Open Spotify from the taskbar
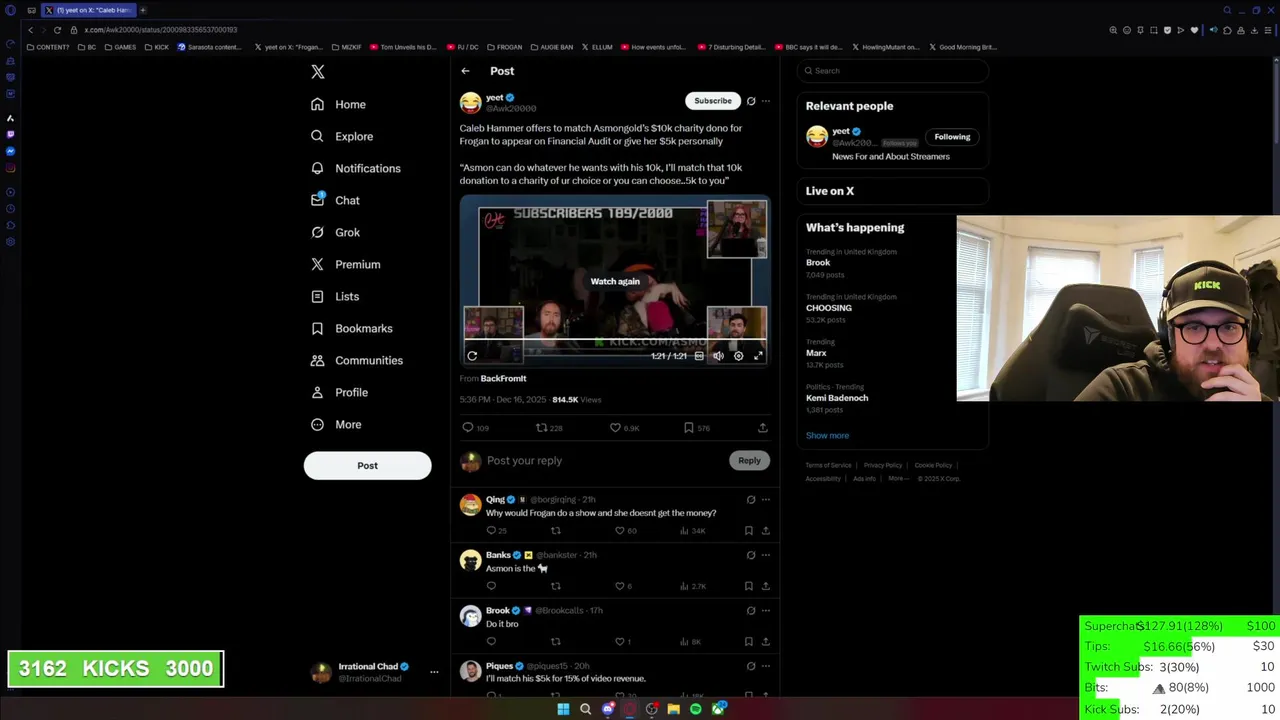The width and height of the screenshot is (1280, 720). point(696,709)
